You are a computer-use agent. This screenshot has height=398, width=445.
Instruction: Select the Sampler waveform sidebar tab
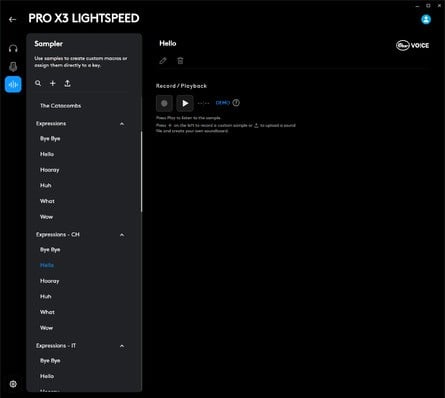pyautogui.click(x=13, y=85)
